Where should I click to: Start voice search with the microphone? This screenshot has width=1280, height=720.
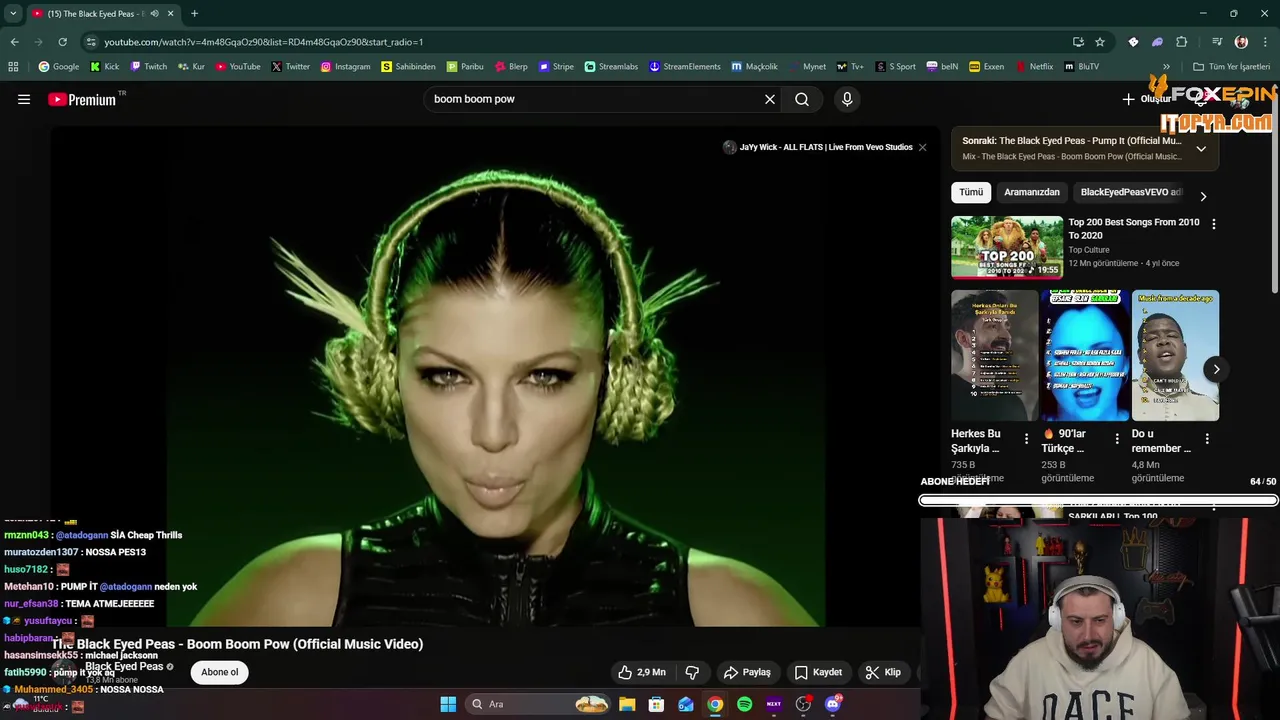click(847, 99)
